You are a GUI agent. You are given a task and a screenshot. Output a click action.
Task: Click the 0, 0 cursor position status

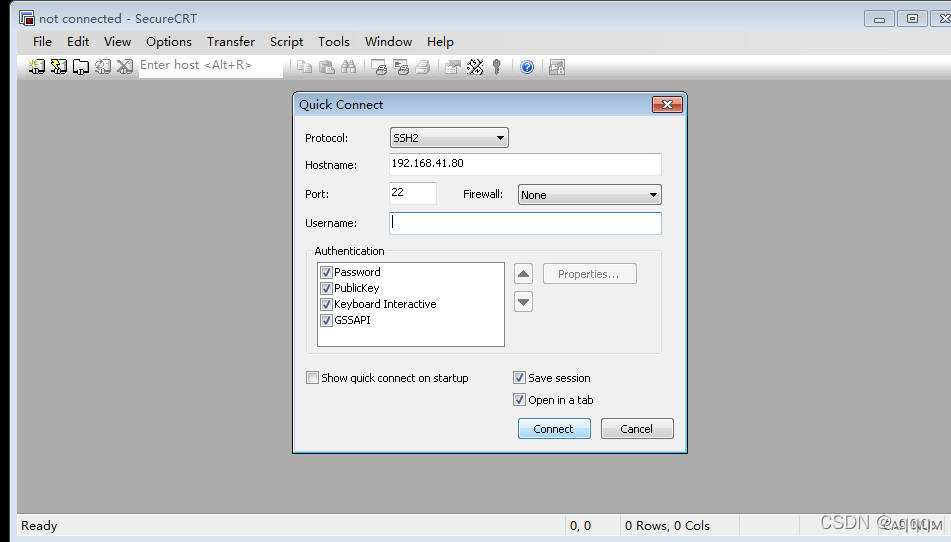[580, 526]
